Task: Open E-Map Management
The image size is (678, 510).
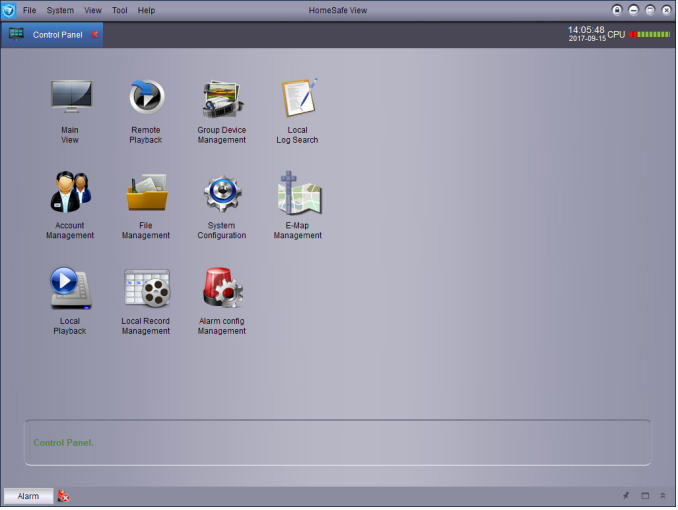Action: tap(297, 192)
